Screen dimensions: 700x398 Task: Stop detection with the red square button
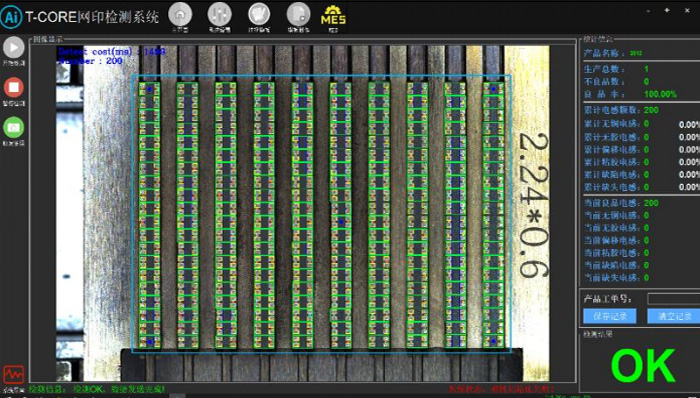14,87
